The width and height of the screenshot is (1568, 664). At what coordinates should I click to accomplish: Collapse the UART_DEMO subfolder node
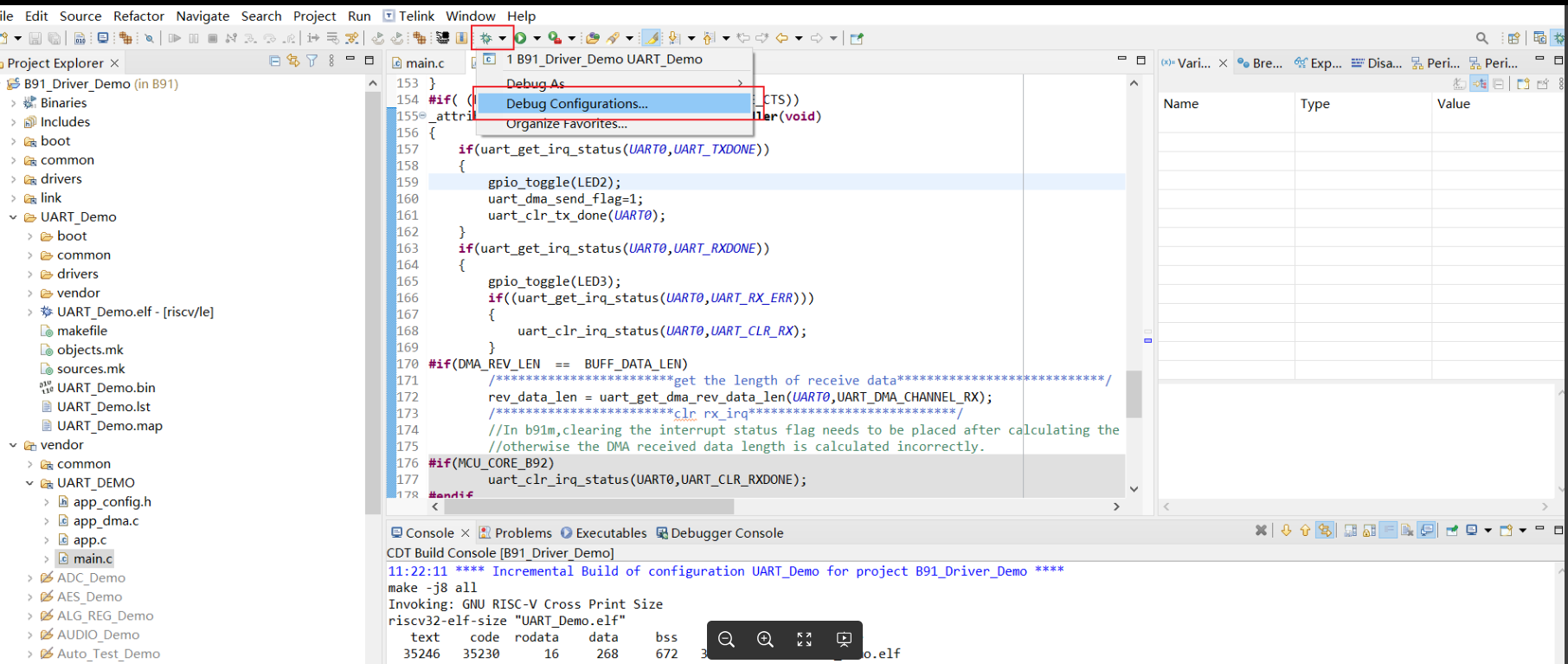coord(29,483)
